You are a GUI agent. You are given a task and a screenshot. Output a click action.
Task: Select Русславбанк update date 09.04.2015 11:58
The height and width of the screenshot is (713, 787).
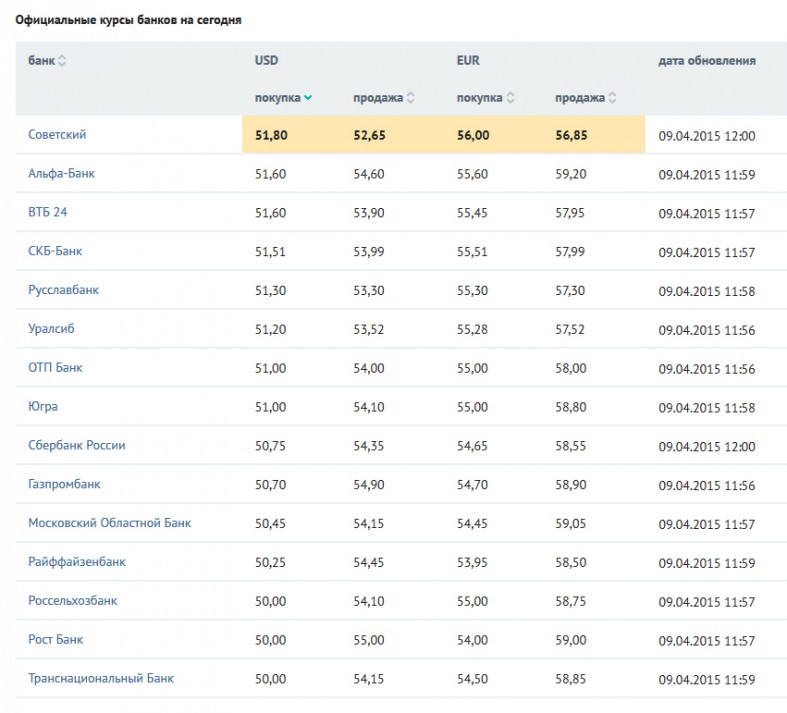(707, 292)
